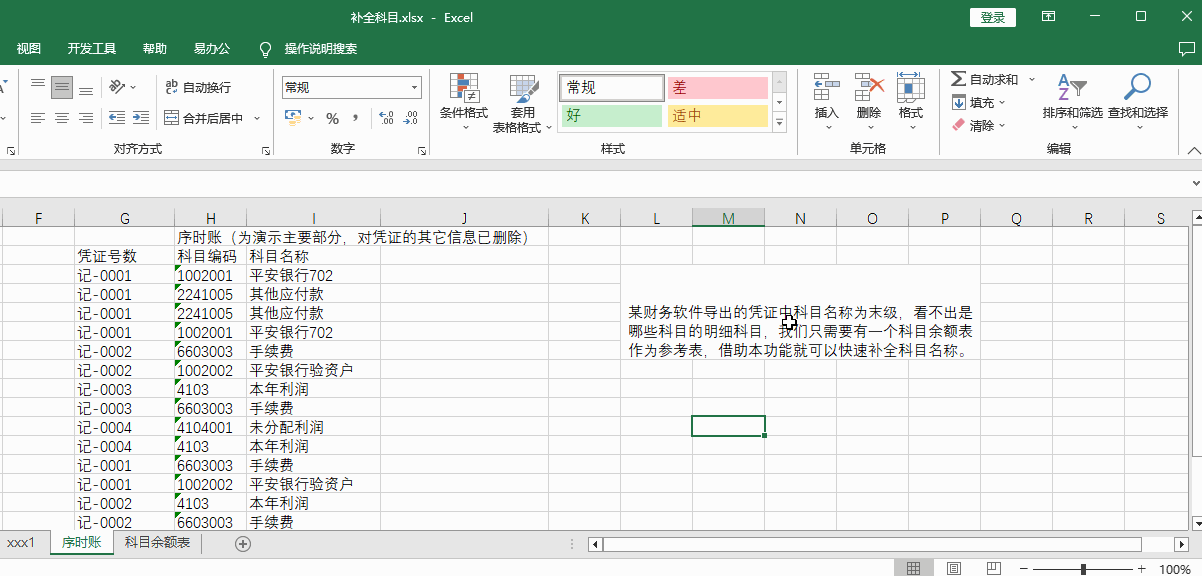Open the 易办公 ribbon tab
Screen dimensions: 1202x576
point(212,48)
